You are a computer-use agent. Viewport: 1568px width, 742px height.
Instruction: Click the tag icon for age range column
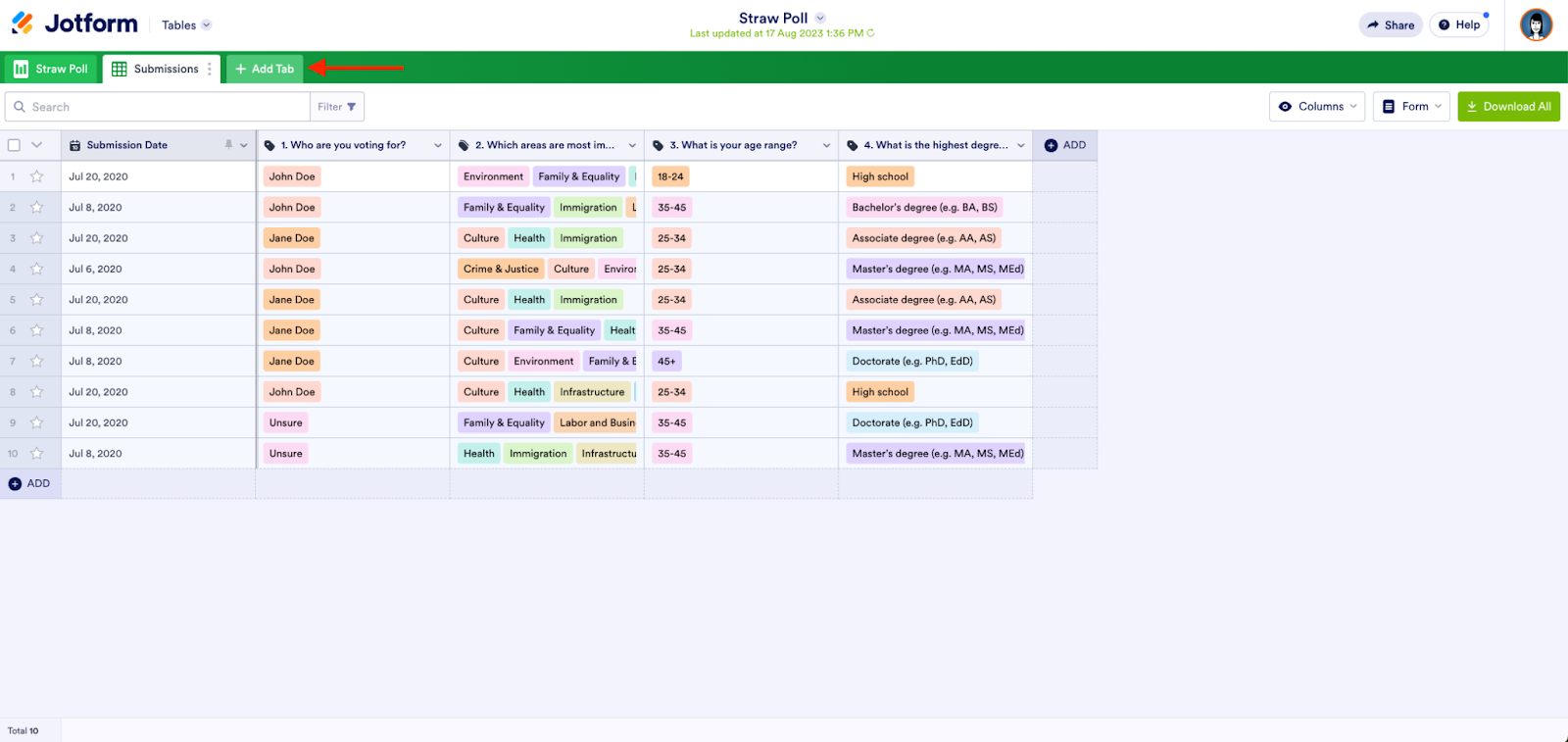659,145
